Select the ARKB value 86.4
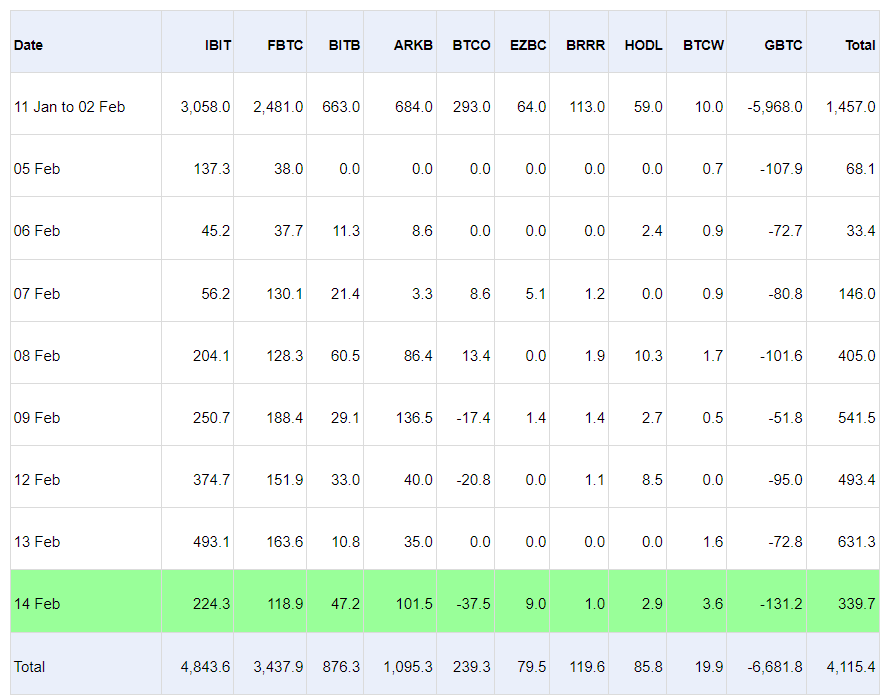The height and width of the screenshot is (700, 890). (x=418, y=355)
